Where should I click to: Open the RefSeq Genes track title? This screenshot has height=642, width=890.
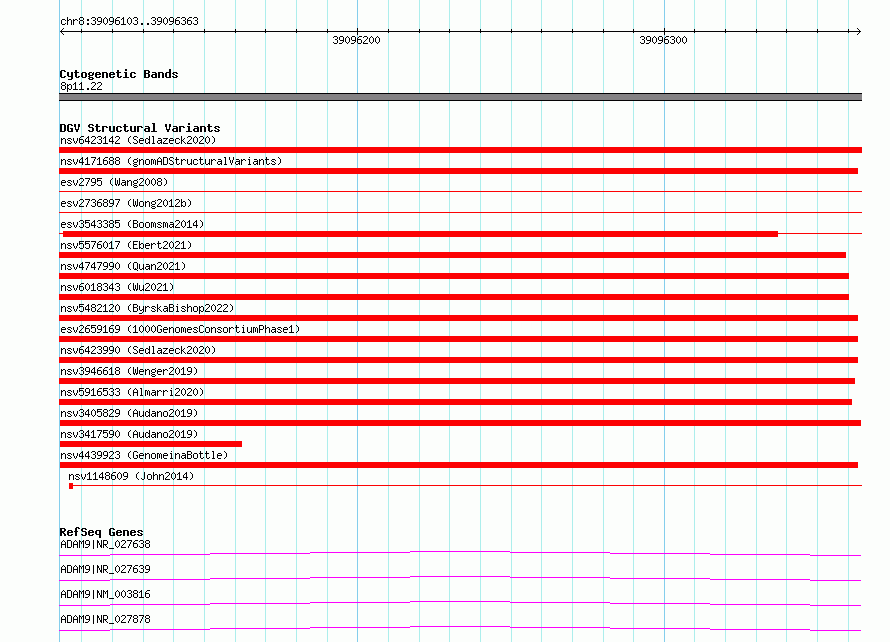point(101,532)
